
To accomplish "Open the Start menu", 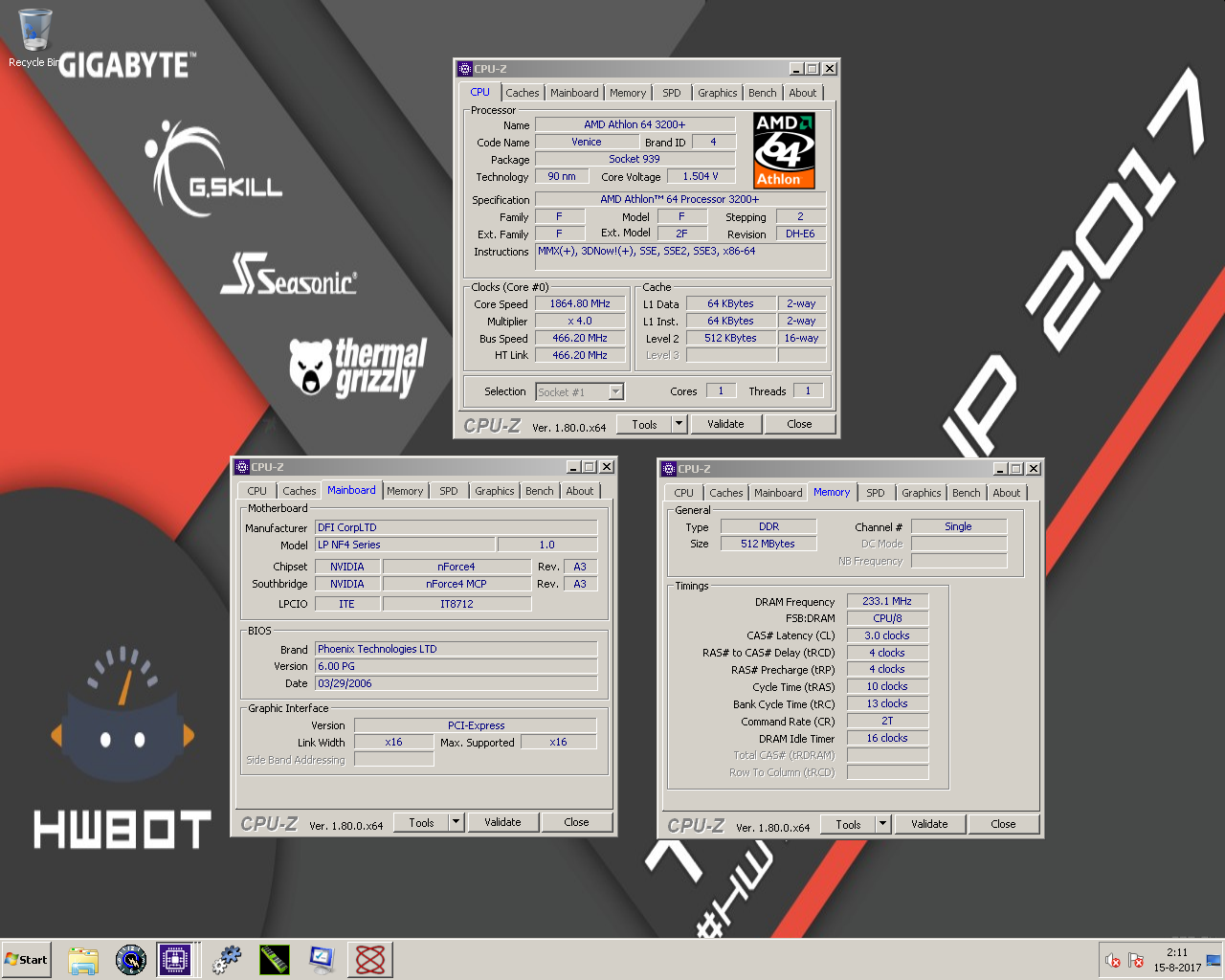I will (26, 960).
